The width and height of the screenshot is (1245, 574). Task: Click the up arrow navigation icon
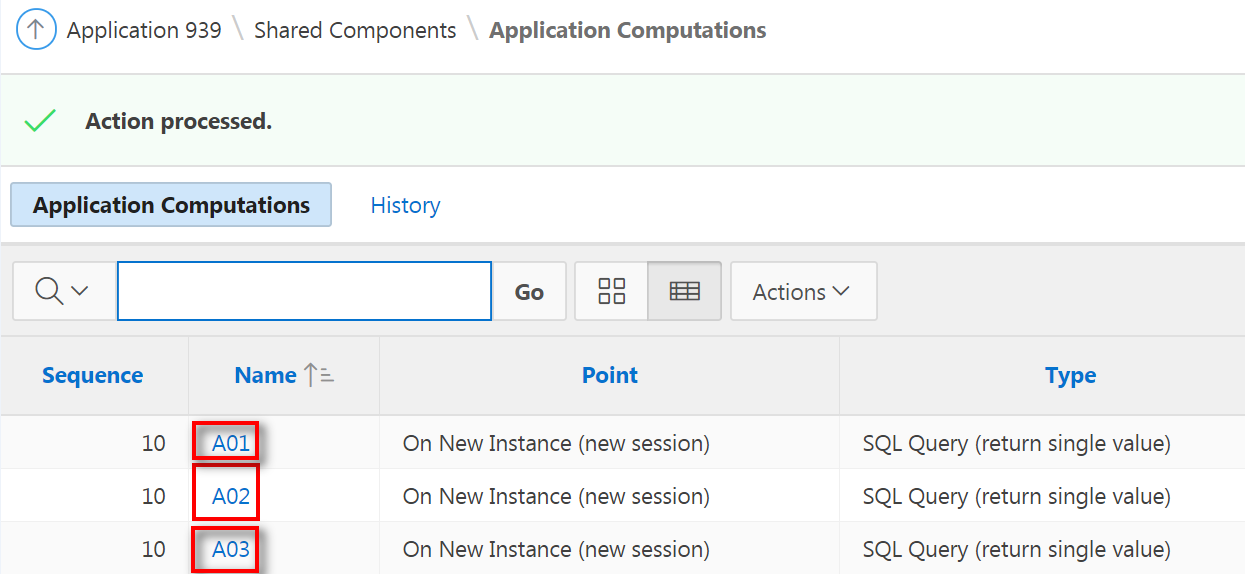[x=36, y=31]
